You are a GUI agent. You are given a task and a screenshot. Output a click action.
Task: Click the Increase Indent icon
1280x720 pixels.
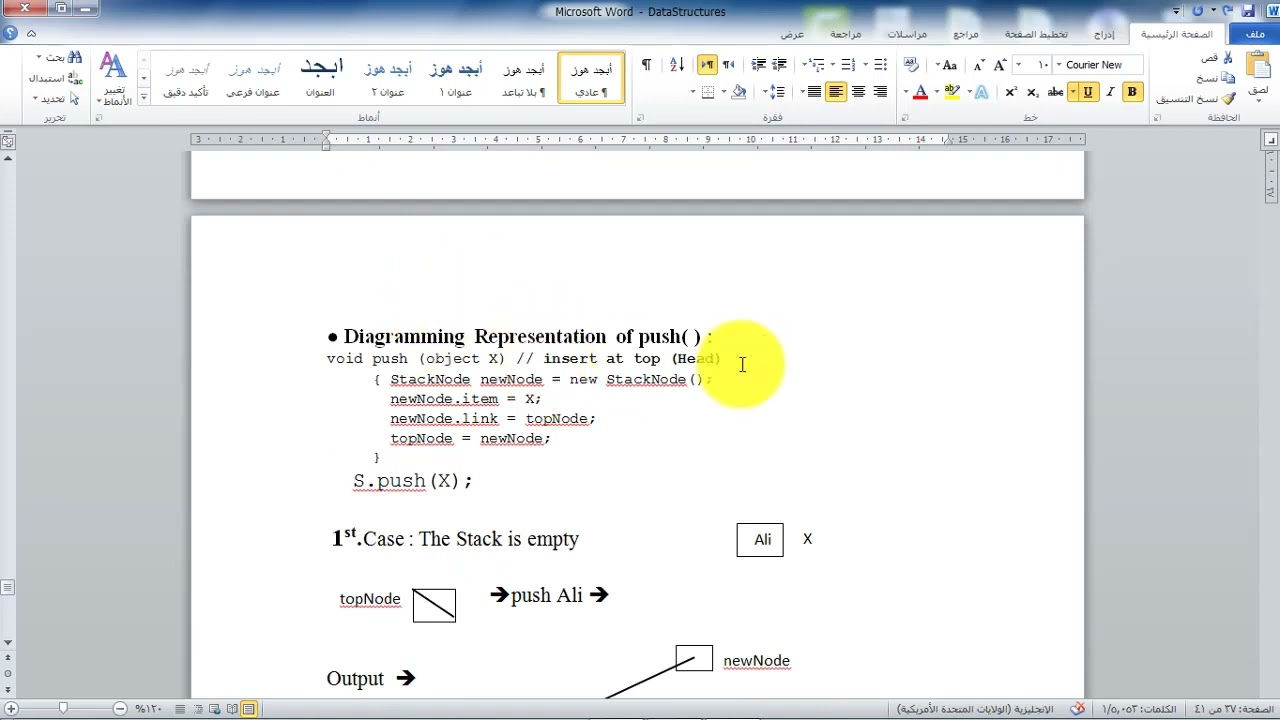click(x=758, y=65)
